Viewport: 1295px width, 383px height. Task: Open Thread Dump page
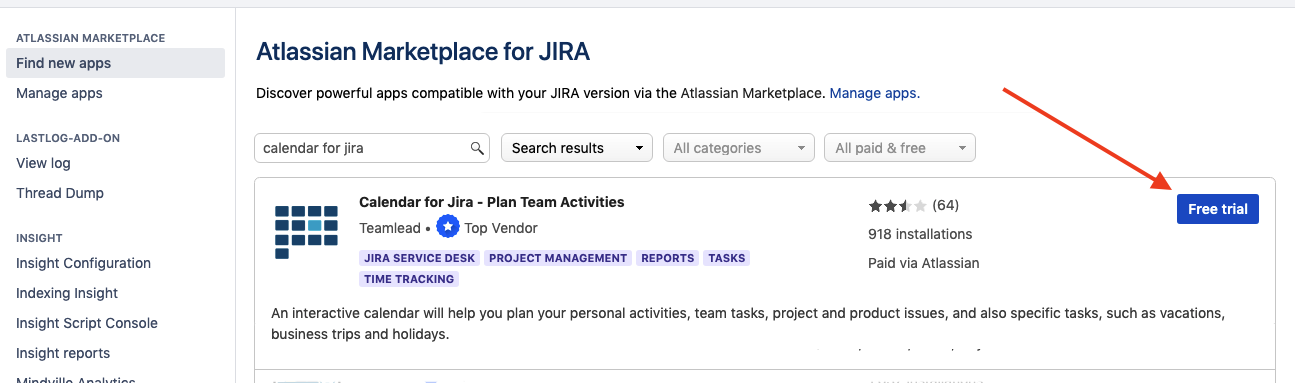point(60,193)
